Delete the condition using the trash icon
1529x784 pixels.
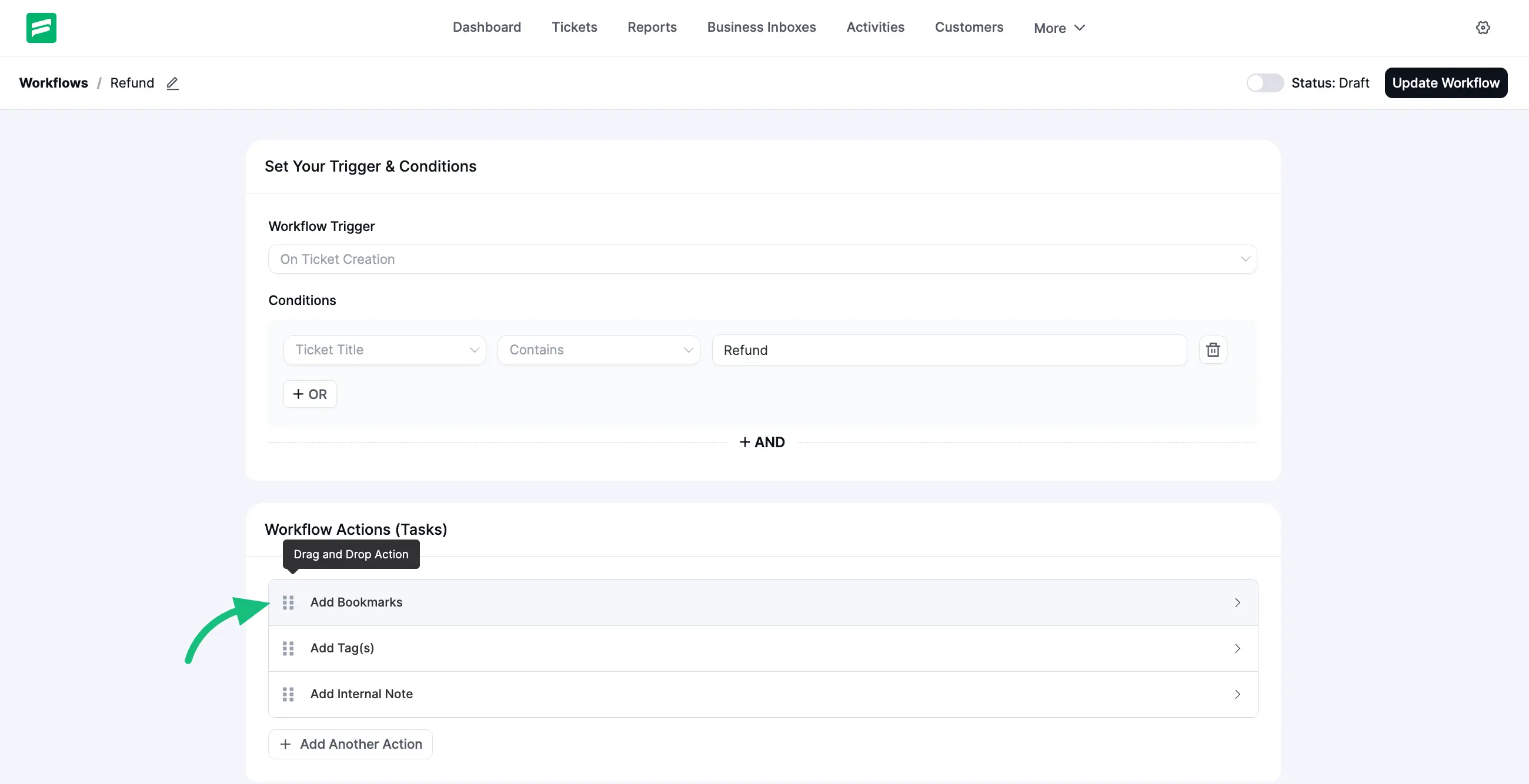tap(1213, 350)
